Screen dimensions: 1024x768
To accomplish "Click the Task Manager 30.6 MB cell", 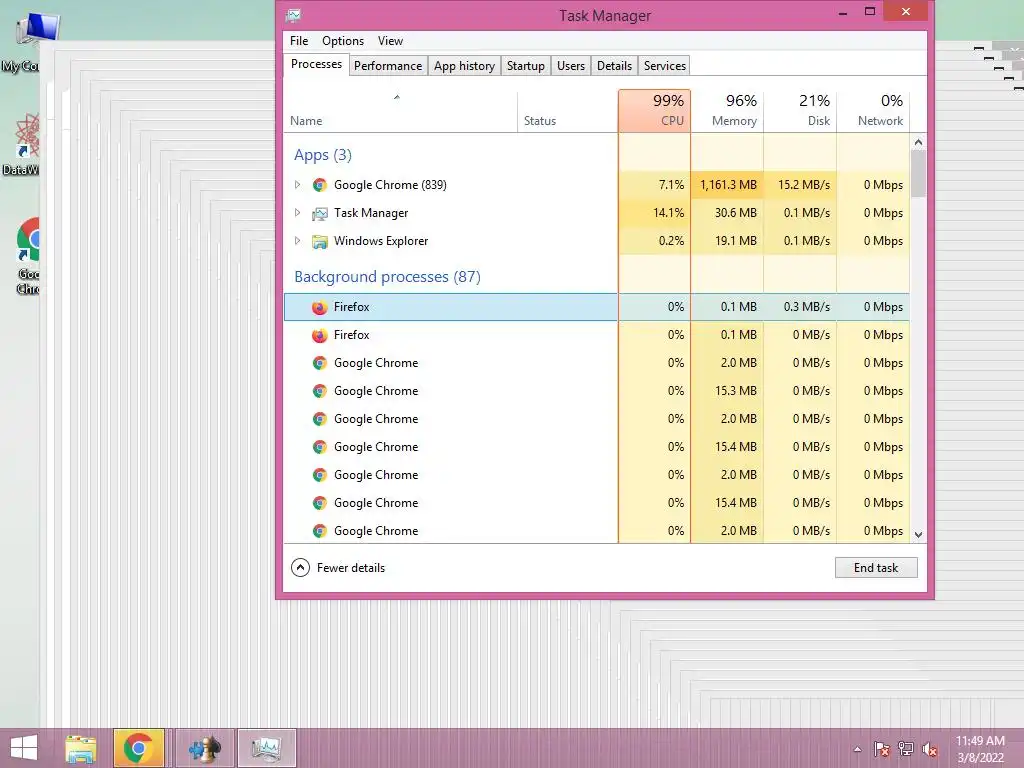I will pyautogui.click(x=727, y=213).
